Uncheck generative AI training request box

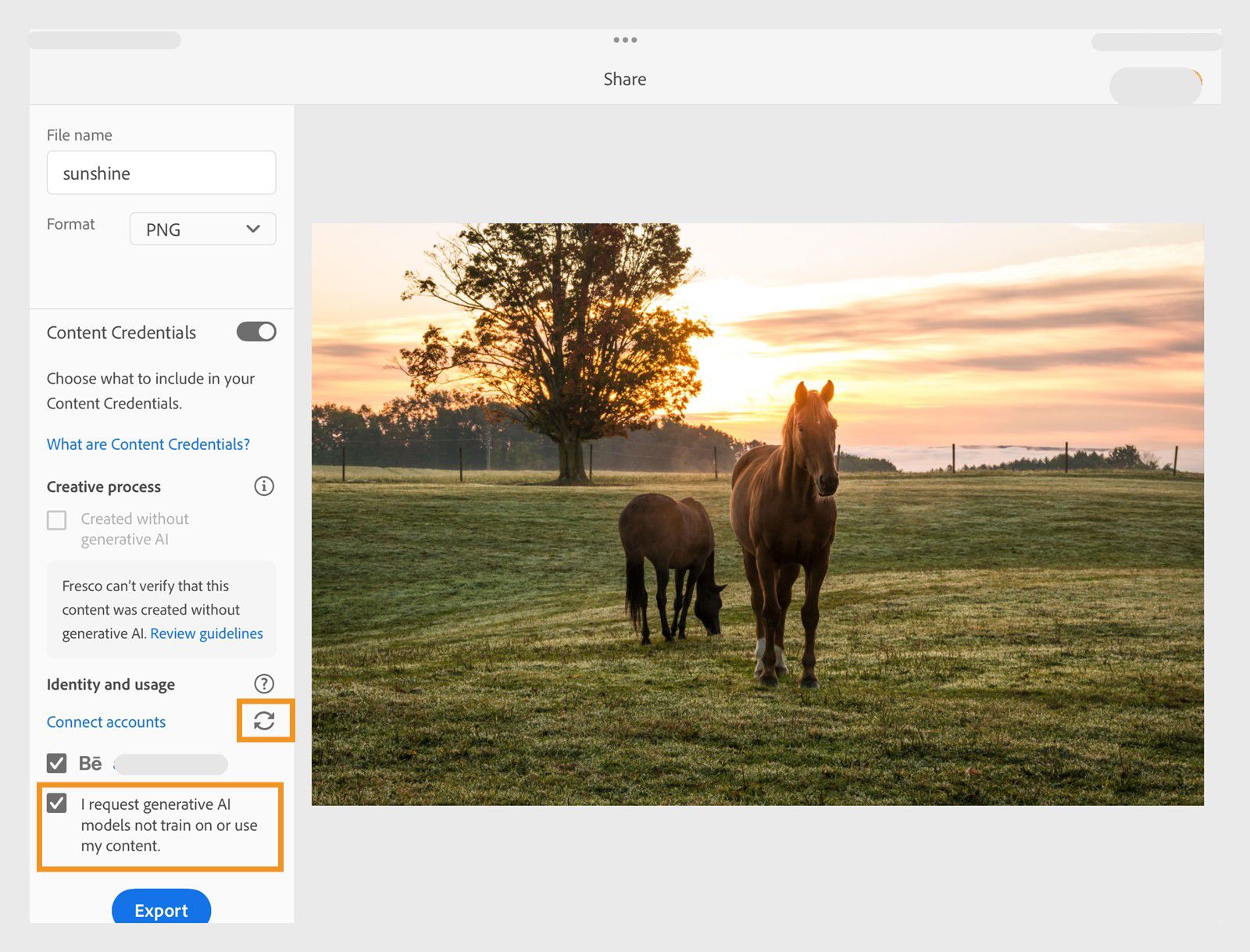(x=57, y=804)
